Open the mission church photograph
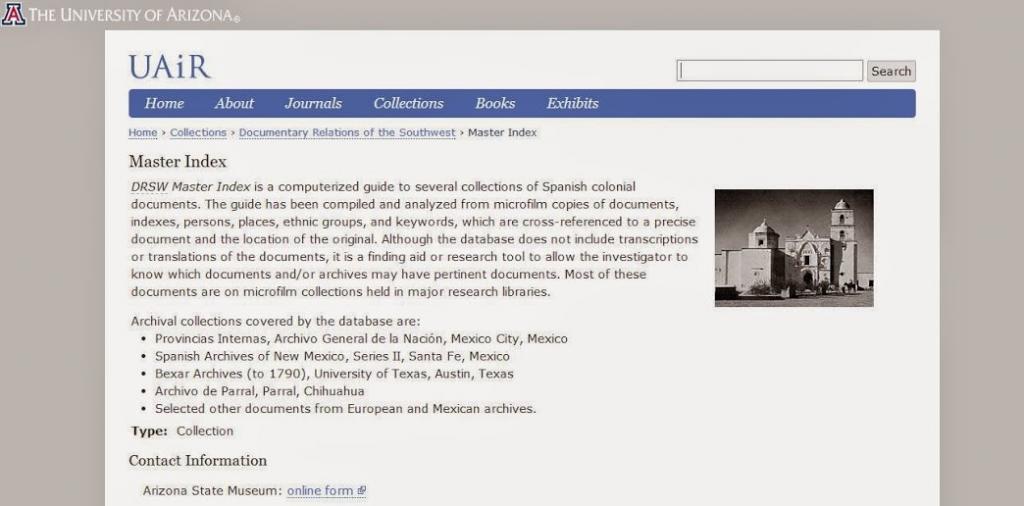The height and width of the screenshot is (506, 1024). point(794,248)
